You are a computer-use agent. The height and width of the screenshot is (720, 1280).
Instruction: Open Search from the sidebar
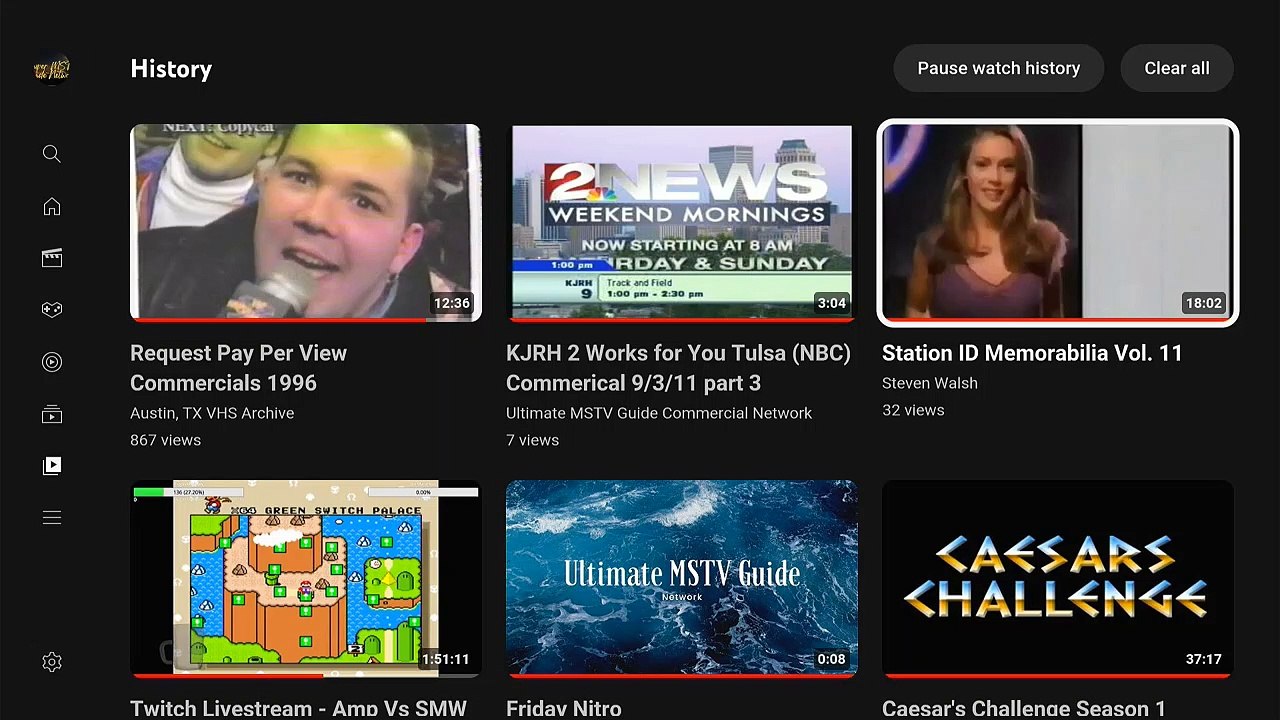pos(52,154)
